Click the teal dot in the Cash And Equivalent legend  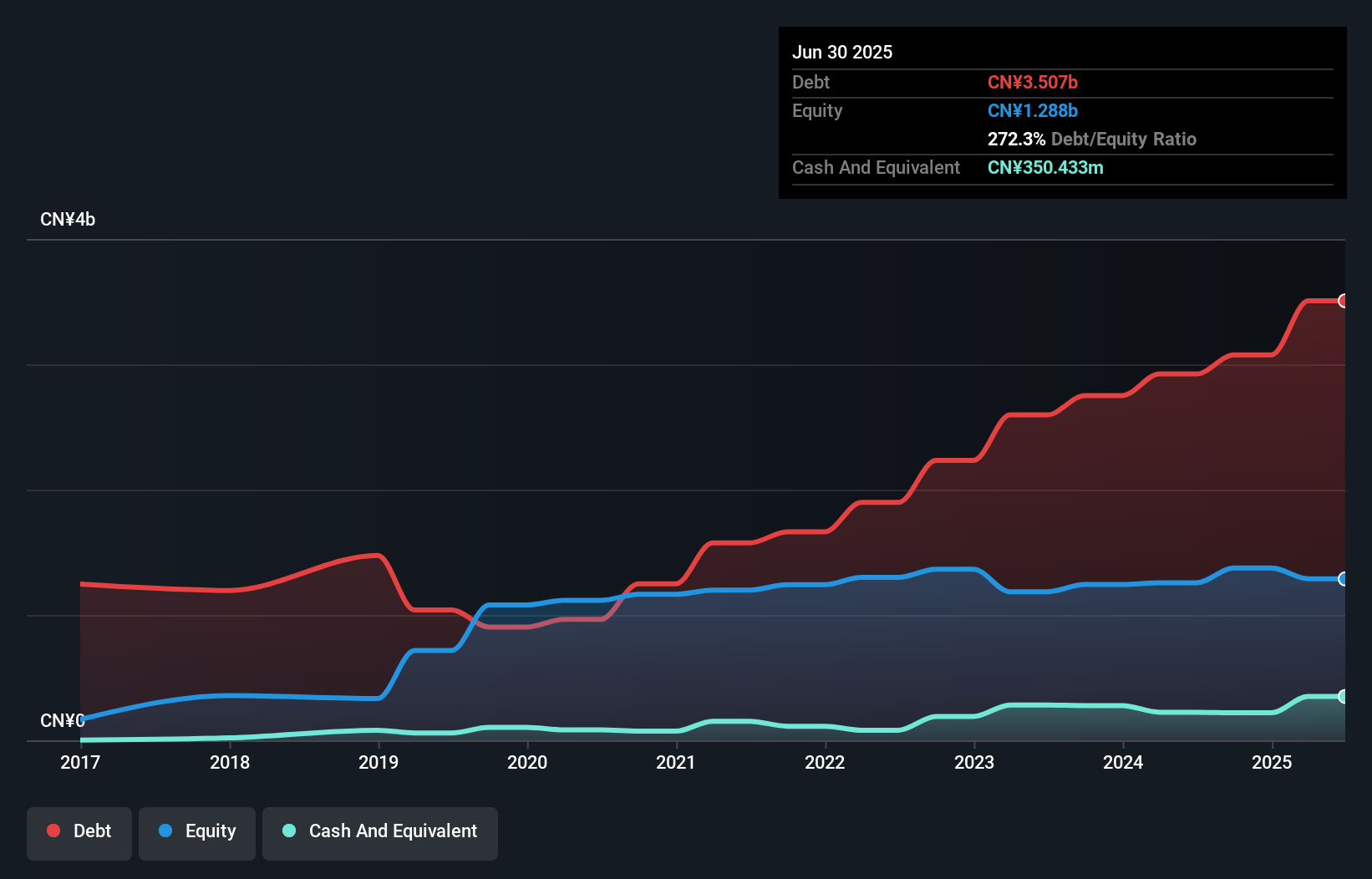click(288, 831)
